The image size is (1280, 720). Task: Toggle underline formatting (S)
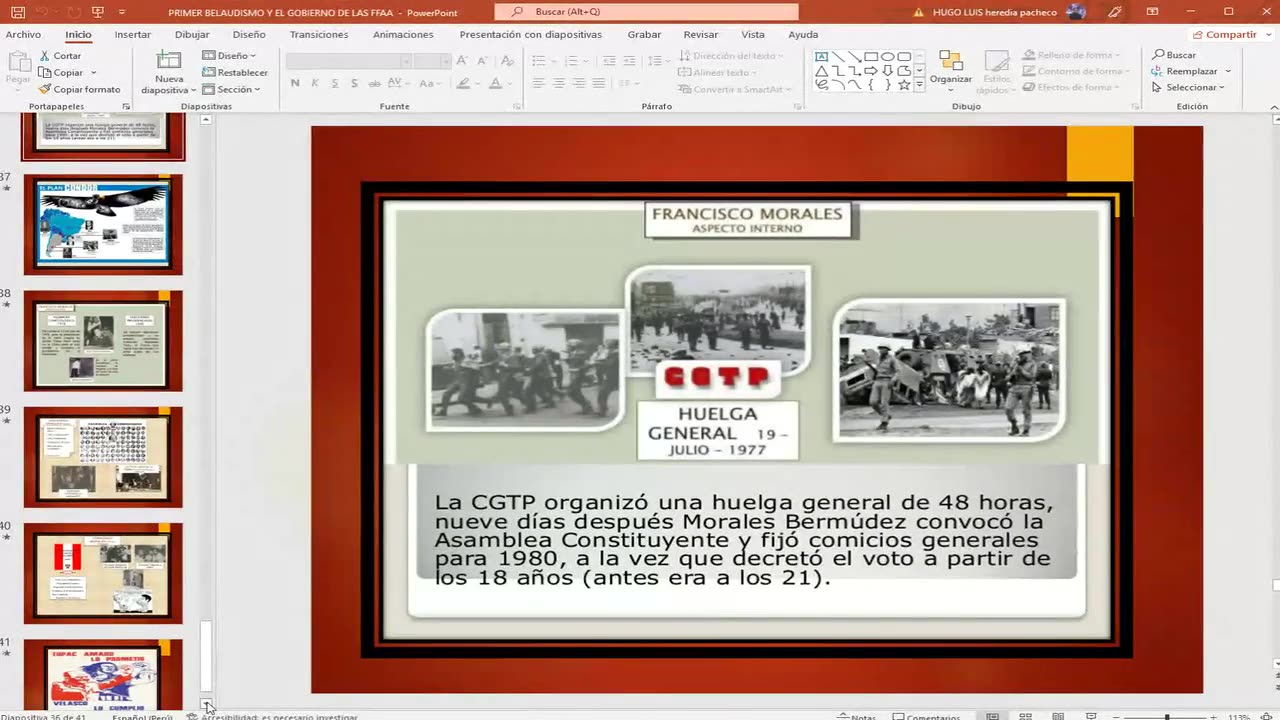(334, 83)
